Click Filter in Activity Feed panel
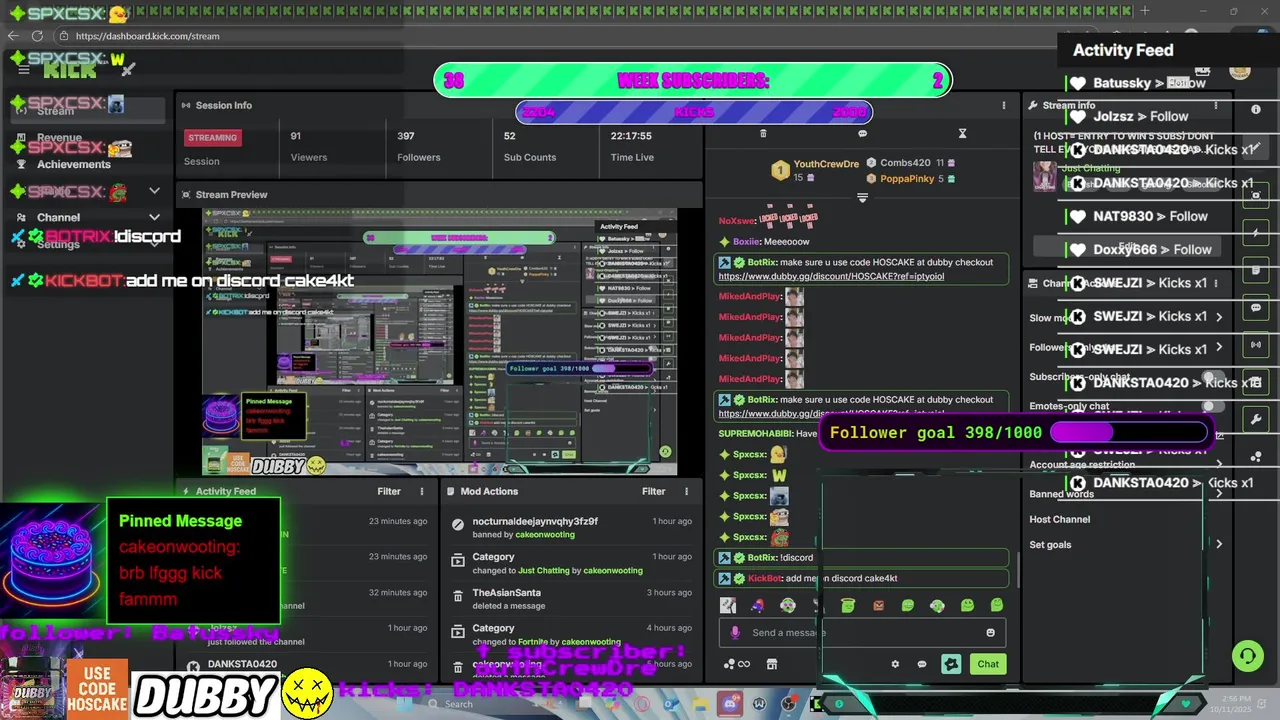Screen dimensions: 1280x720 click(389, 491)
